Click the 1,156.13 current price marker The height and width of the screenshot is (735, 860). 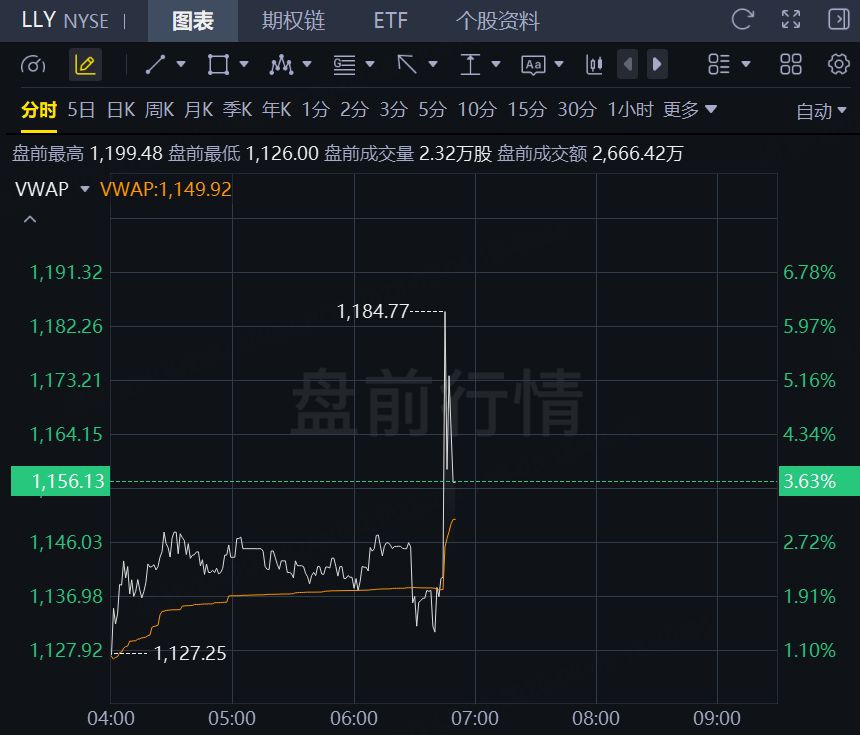point(60,481)
